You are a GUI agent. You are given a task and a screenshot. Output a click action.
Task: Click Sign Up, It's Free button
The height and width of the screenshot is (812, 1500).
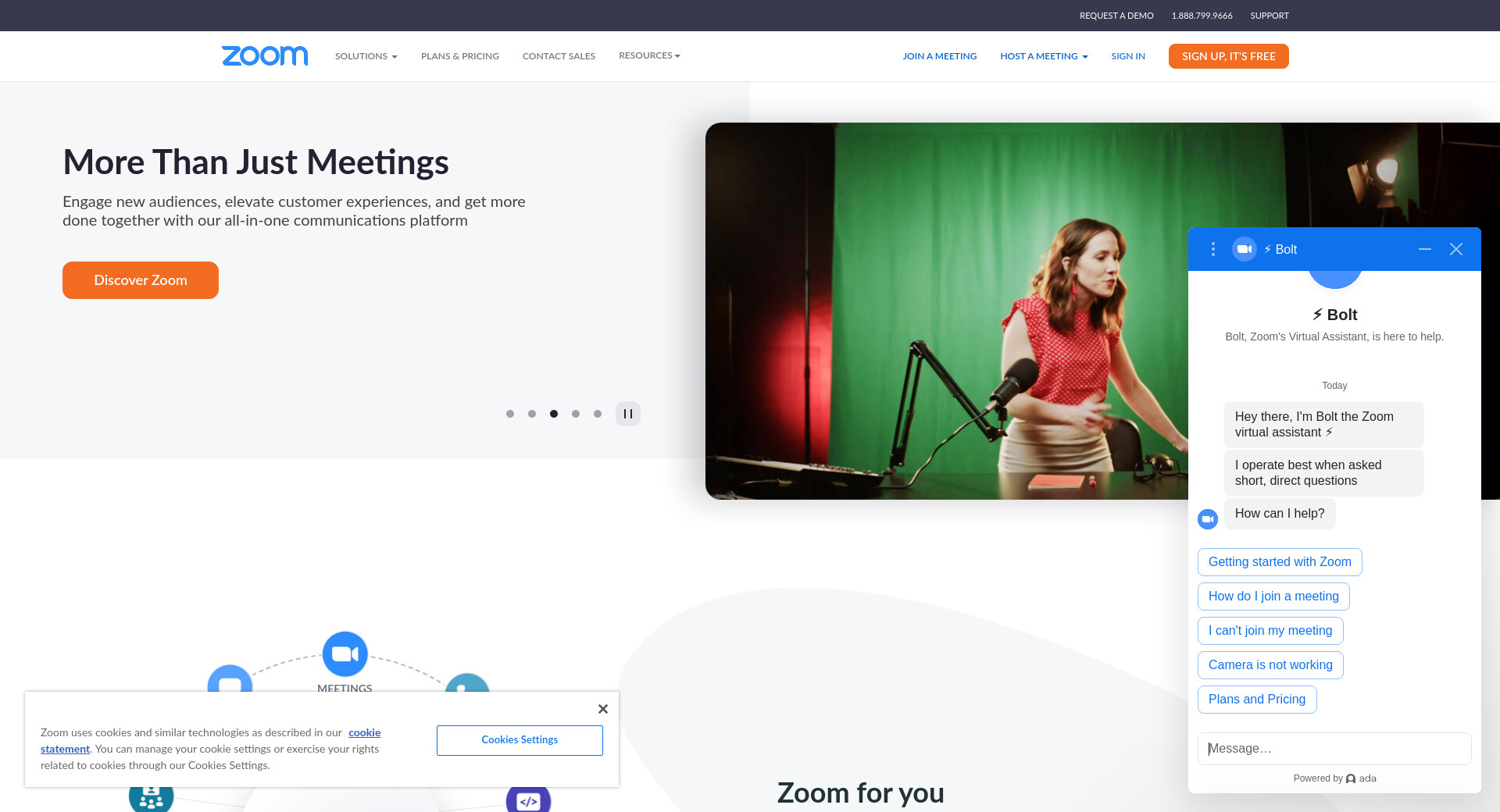(1228, 56)
